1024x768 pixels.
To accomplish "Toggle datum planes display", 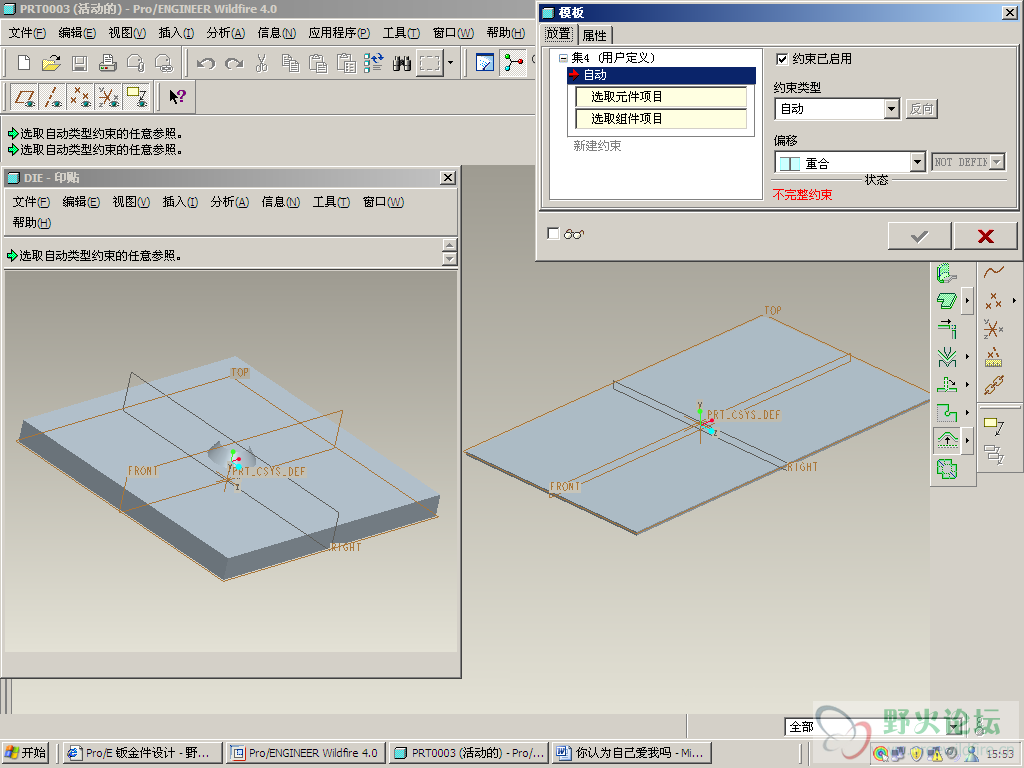I will click(x=25, y=97).
